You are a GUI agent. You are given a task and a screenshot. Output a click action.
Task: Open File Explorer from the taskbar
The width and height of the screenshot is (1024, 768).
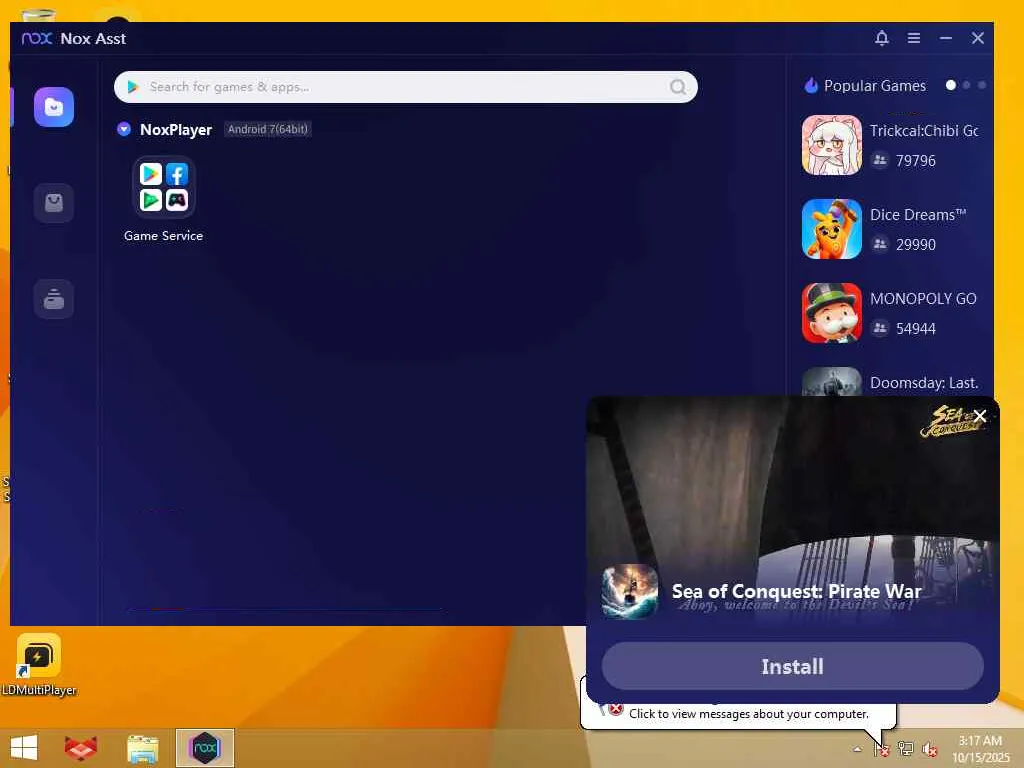click(142, 748)
